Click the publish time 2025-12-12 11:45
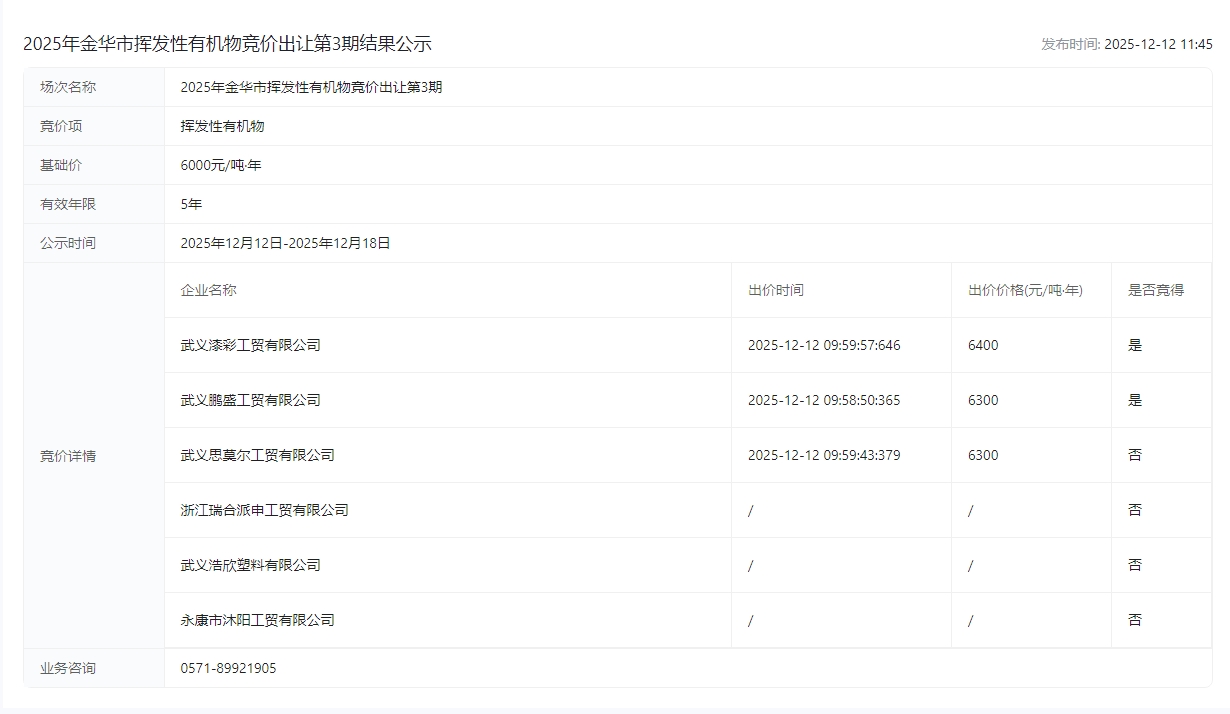The image size is (1230, 714). [1158, 44]
